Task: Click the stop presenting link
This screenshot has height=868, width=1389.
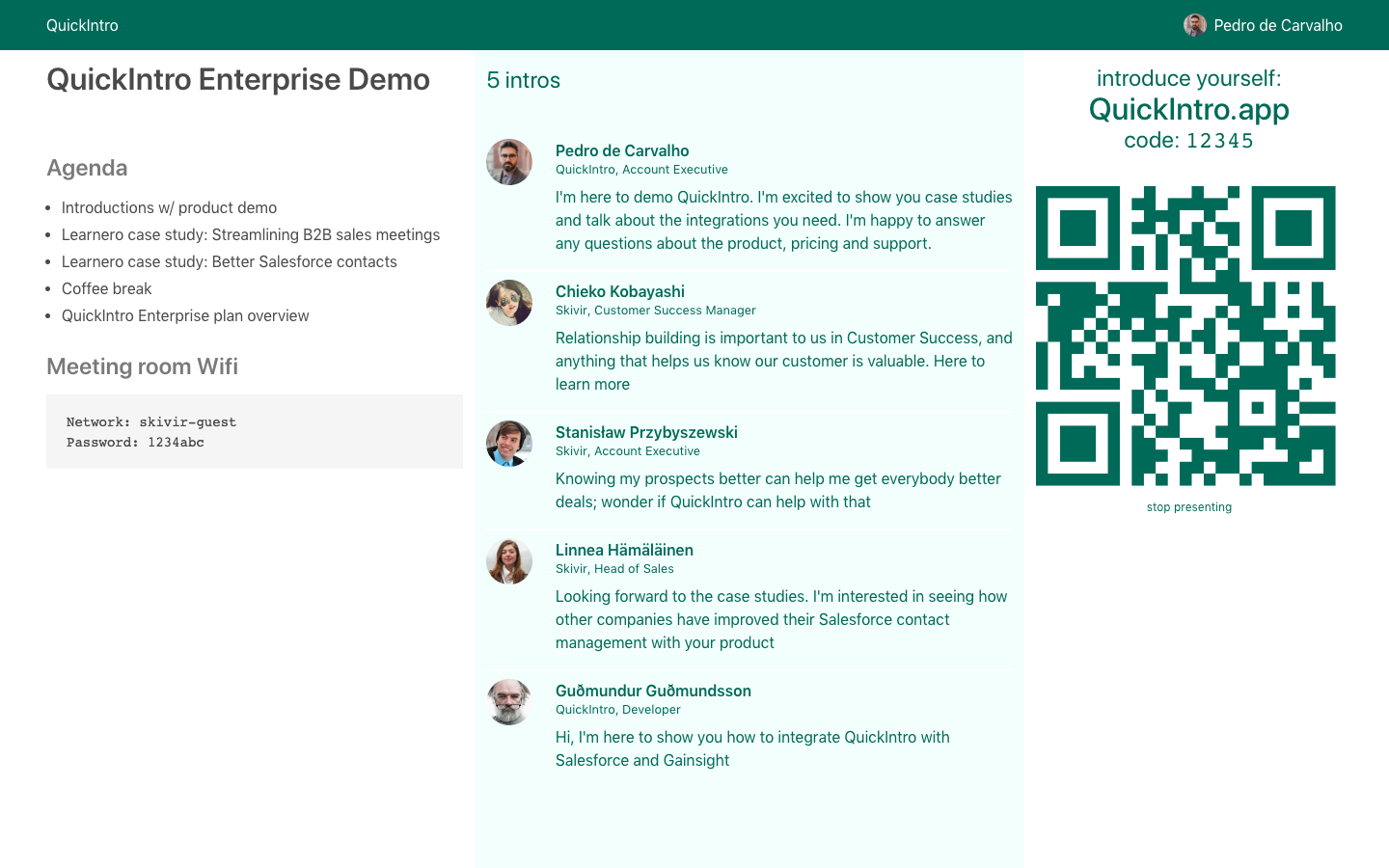Action: tap(1189, 507)
